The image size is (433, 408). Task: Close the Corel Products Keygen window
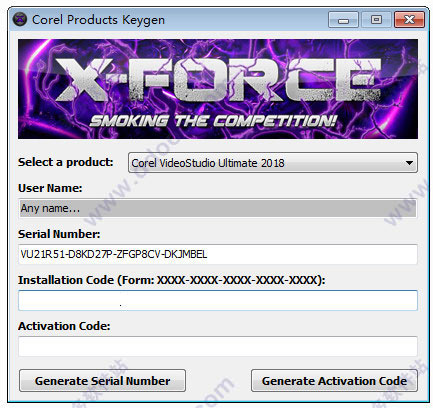(409, 20)
